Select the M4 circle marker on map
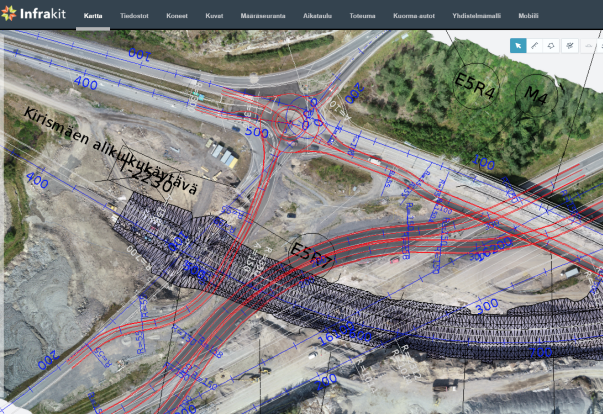 pyautogui.click(x=536, y=94)
